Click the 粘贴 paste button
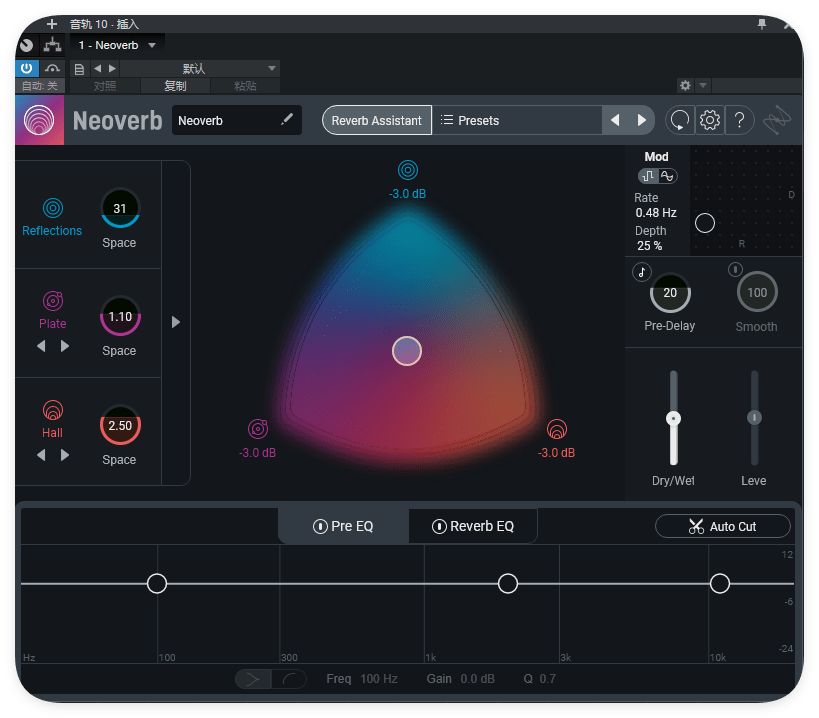 pos(245,86)
